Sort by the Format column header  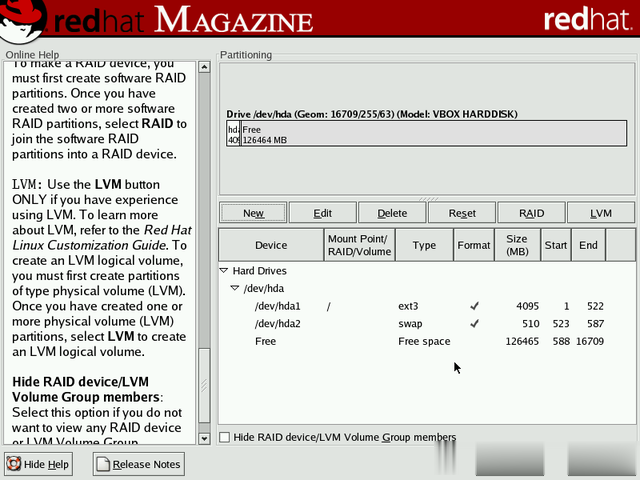click(x=474, y=245)
